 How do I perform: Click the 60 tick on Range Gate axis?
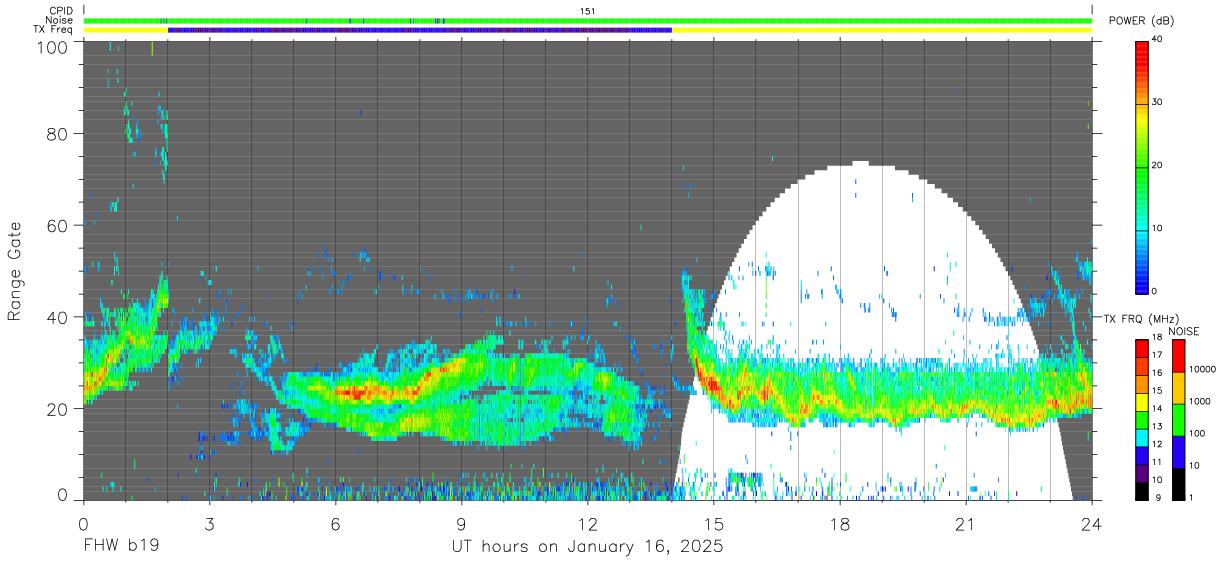point(59,226)
